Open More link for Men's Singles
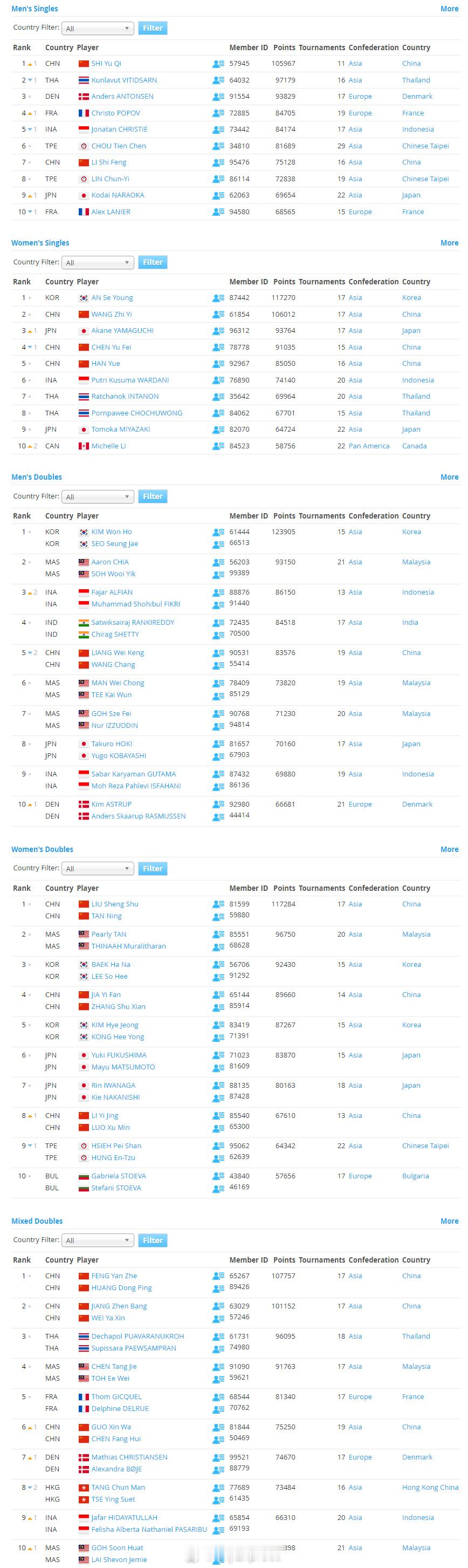Viewport: 468px width, 1568px height. click(x=449, y=9)
